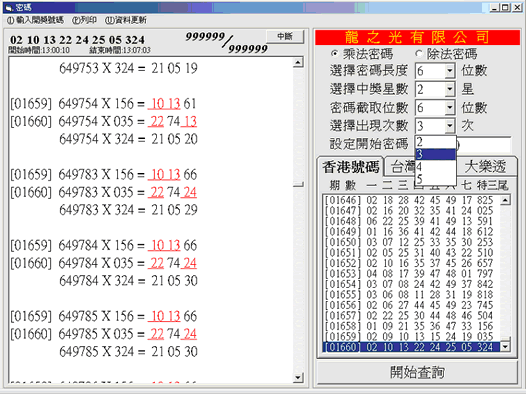
Task: Select the 01655 row in the lottery list
Action: 411,295
